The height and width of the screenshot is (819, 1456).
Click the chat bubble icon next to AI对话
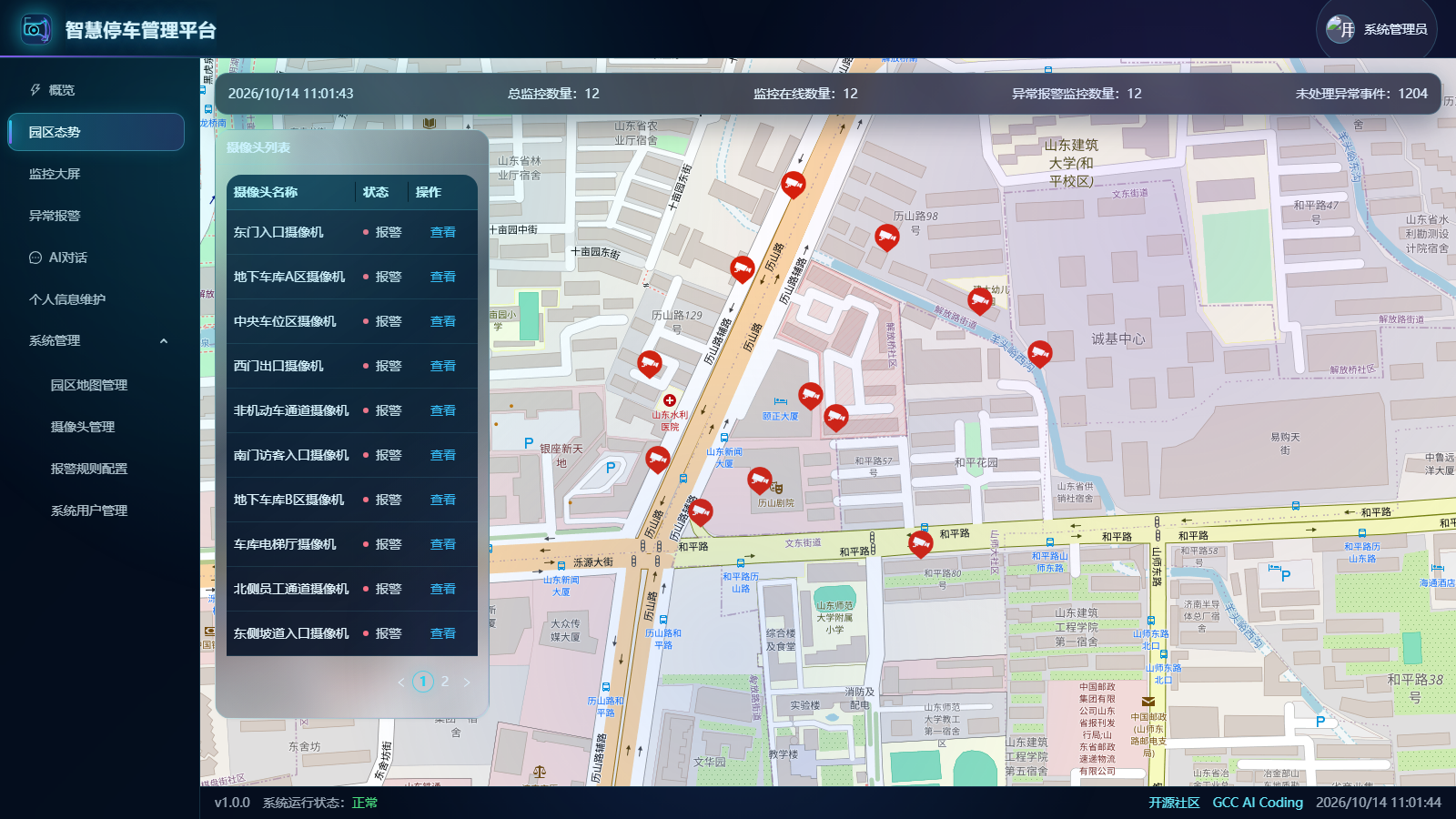(35, 258)
